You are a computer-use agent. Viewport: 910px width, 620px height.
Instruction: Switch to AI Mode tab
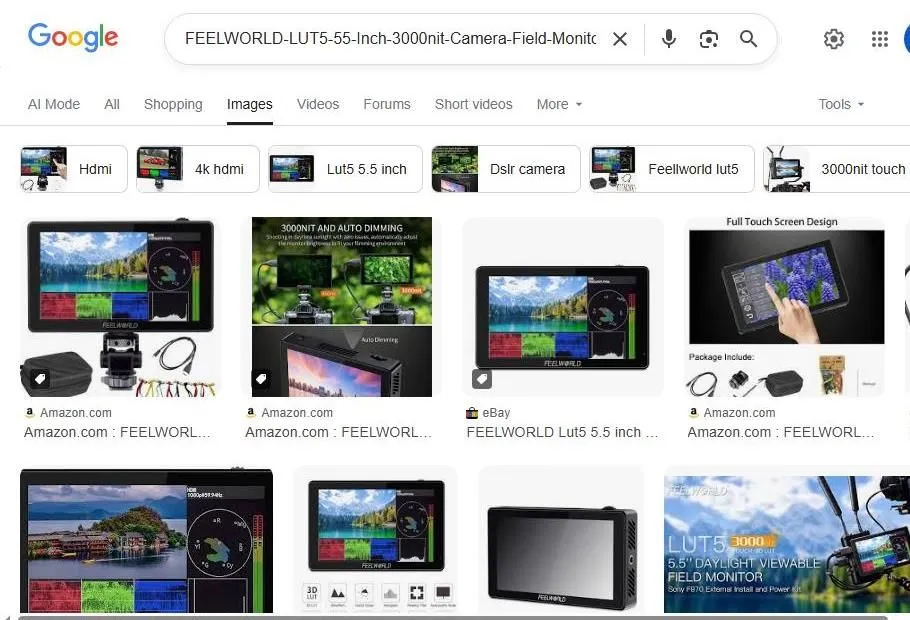pos(54,104)
